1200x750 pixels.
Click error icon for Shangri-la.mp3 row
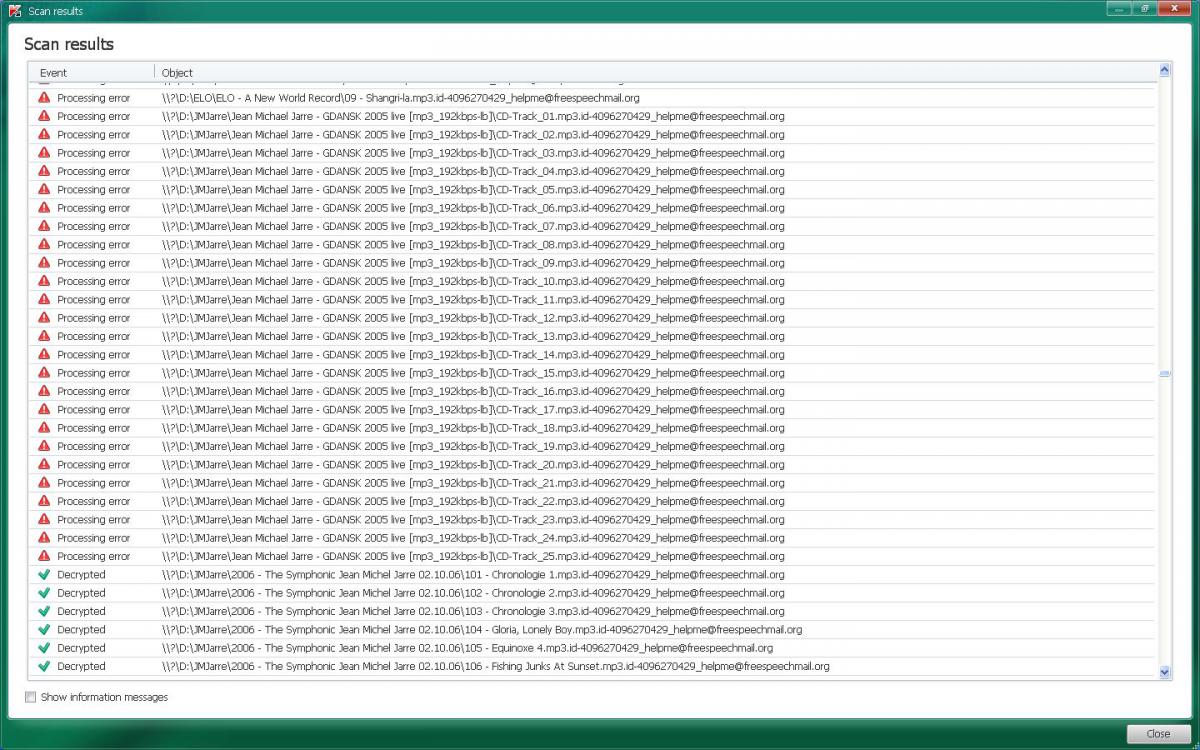[44, 98]
